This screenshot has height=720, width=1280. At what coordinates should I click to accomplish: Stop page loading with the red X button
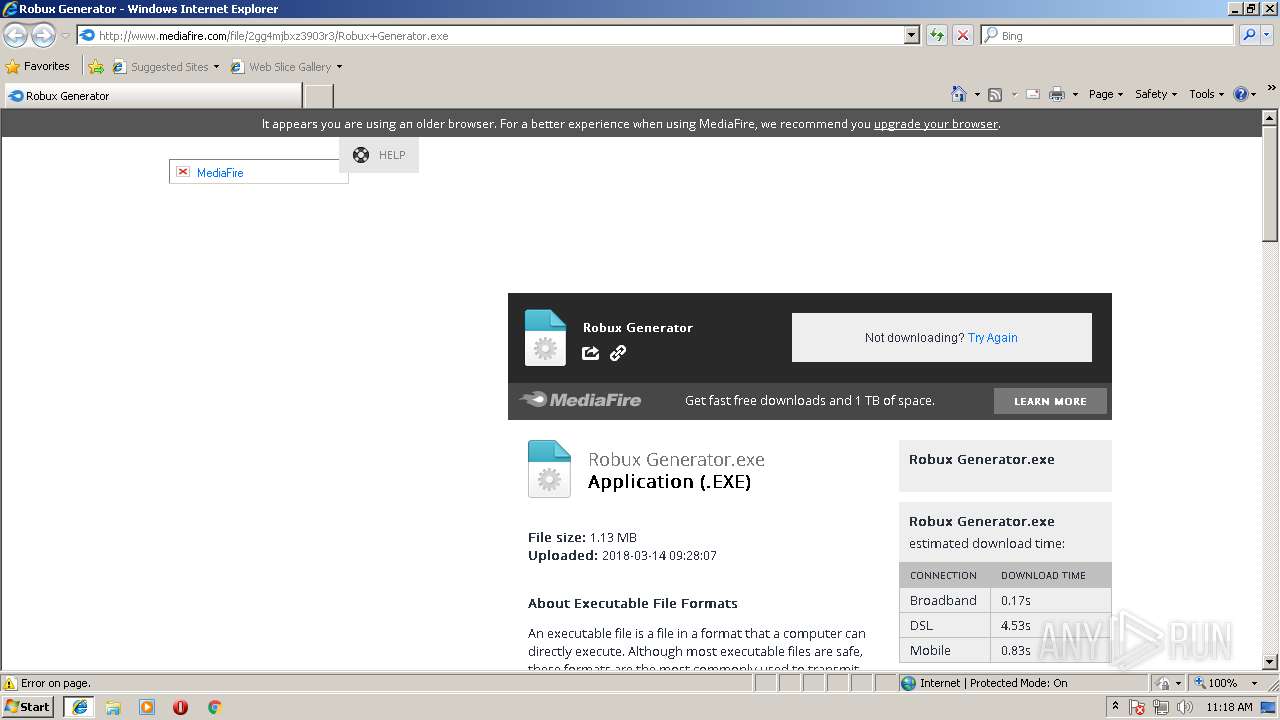tap(963, 35)
